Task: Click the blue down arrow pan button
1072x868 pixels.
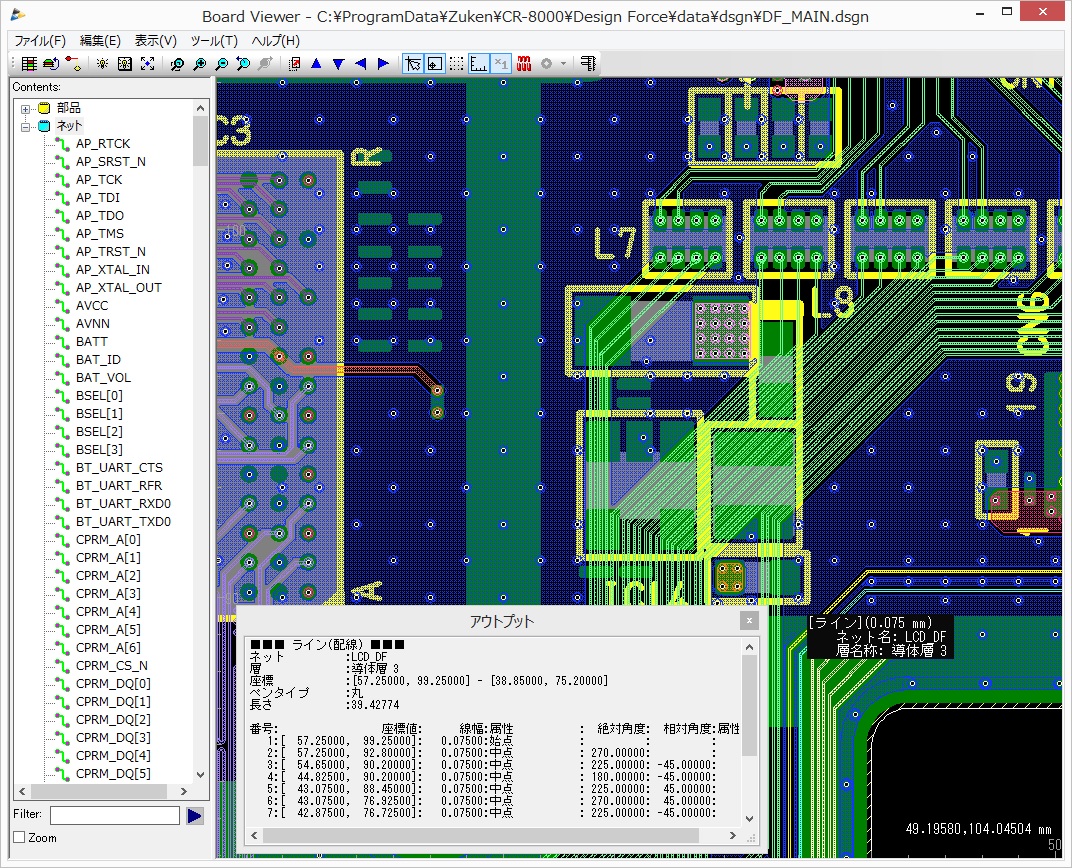Action: coord(338,63)
